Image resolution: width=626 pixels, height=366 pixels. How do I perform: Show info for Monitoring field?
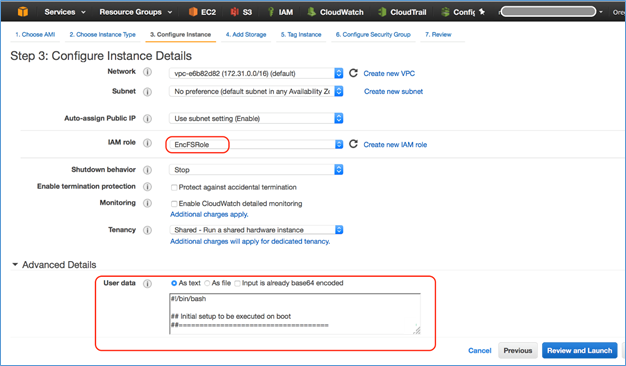pyautogui.click(x=147, y=203)
